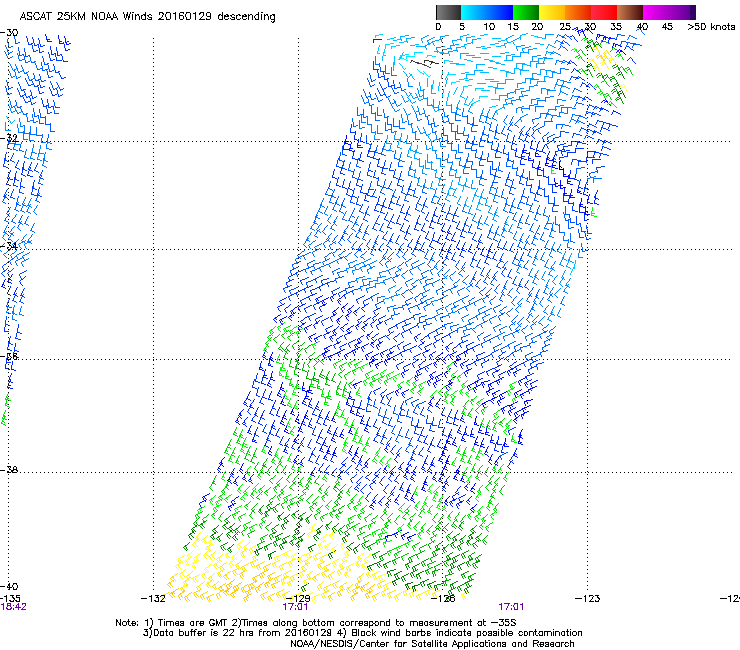Click the "17:01" time stamp below -129
Image resolution: width=740 pixels, height=650 pixels.
tap(295, 607)
